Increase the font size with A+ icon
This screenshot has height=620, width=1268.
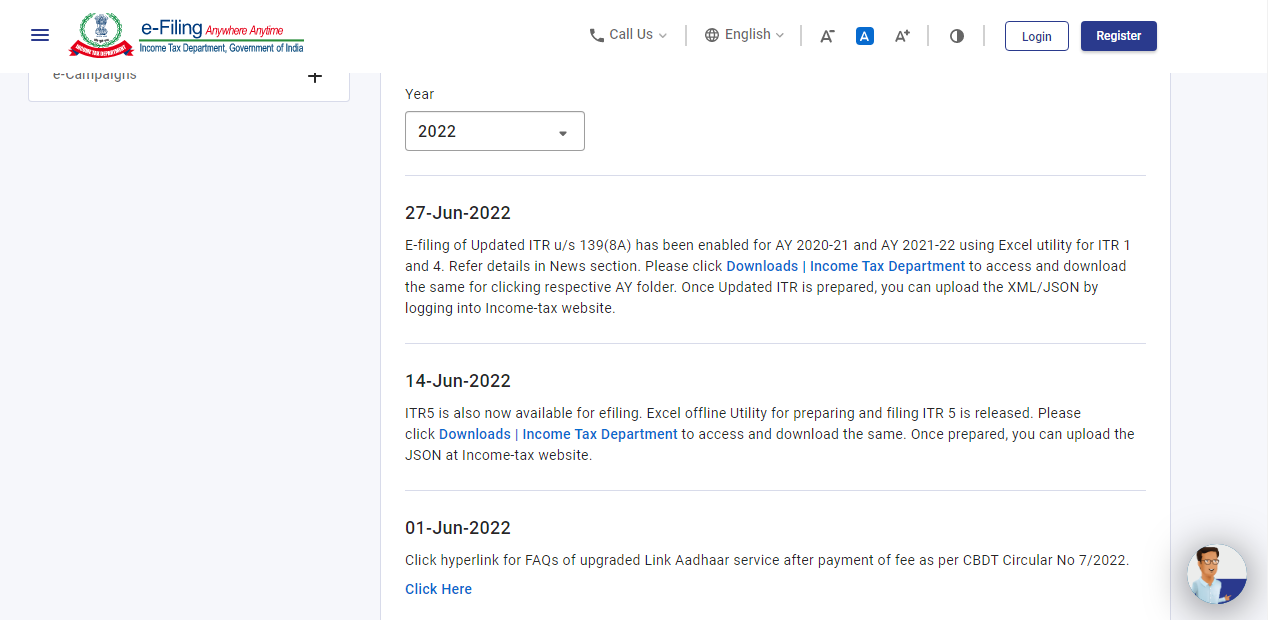(x=902, y=36)
